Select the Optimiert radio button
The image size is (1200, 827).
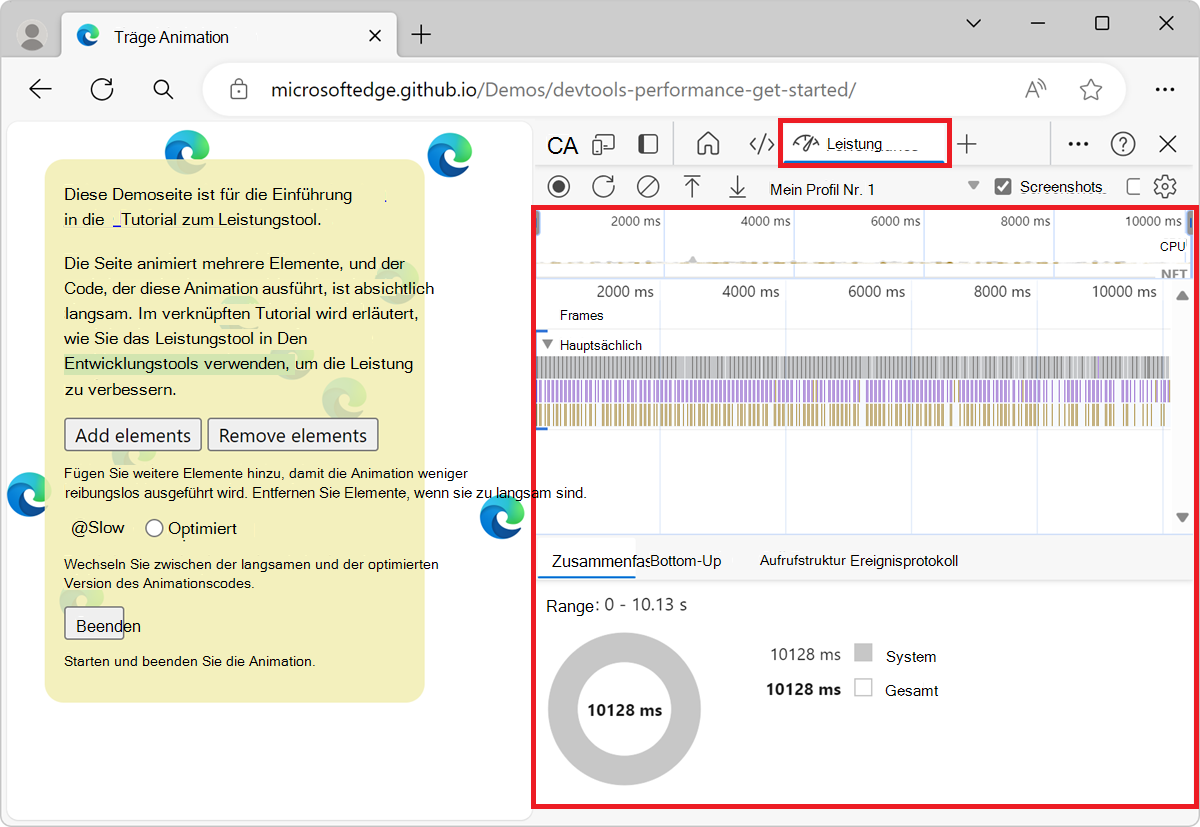(x=154, y=528)
